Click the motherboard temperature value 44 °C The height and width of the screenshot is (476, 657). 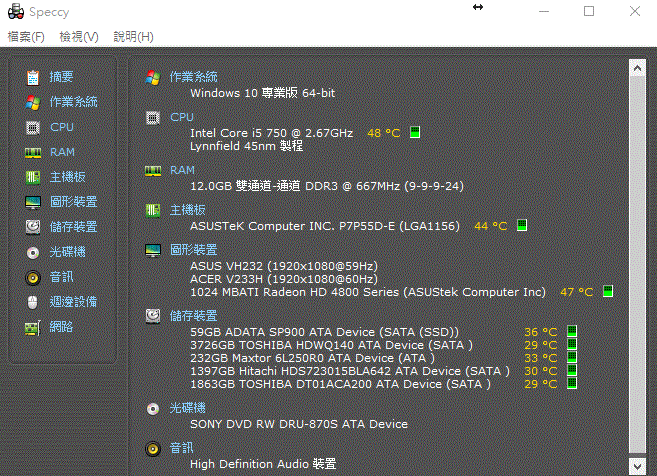(x=491, y=226)
